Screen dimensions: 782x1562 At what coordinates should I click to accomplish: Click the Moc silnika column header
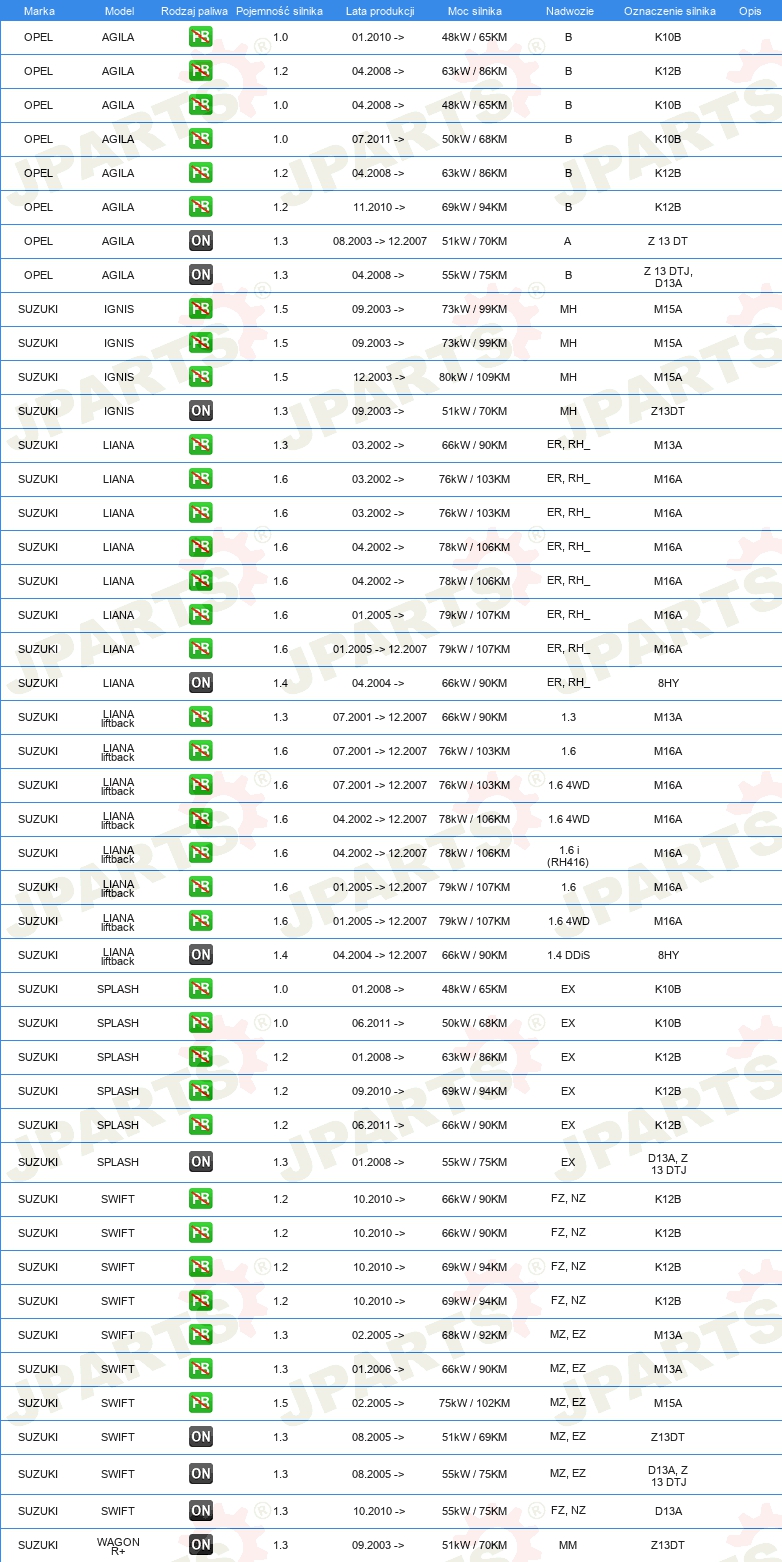[475, 11]
